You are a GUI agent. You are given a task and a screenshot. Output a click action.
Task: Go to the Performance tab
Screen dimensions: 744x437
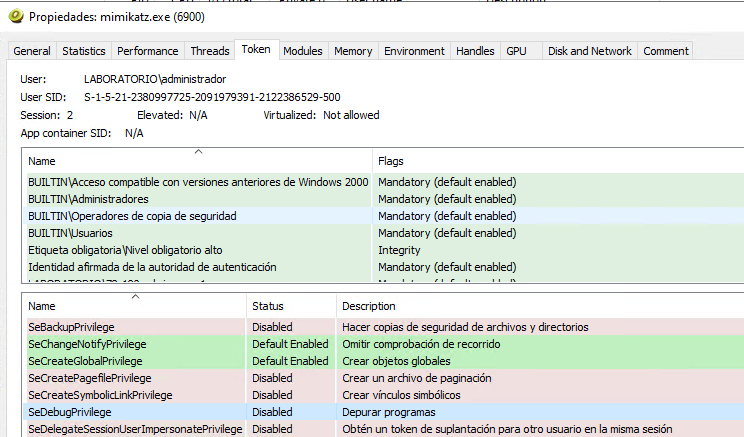pyautogui.click(x=148, y=51)
